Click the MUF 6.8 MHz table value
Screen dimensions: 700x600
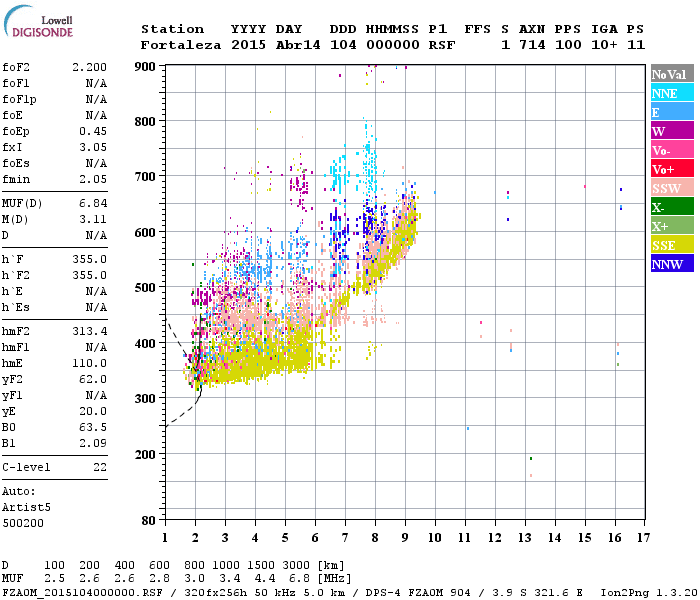click(x=299, y=579)
